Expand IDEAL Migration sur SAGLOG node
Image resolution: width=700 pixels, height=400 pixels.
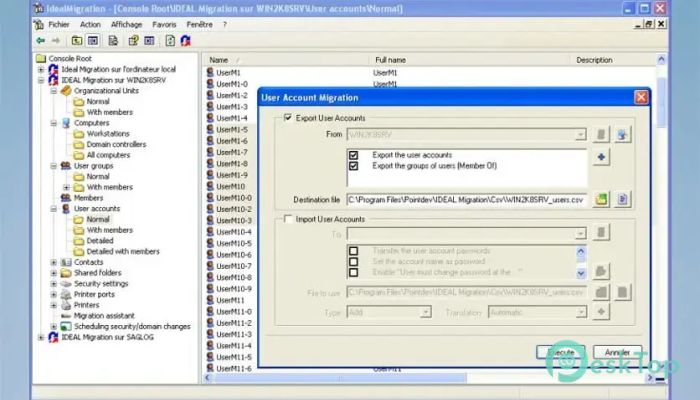coord(41,338)
